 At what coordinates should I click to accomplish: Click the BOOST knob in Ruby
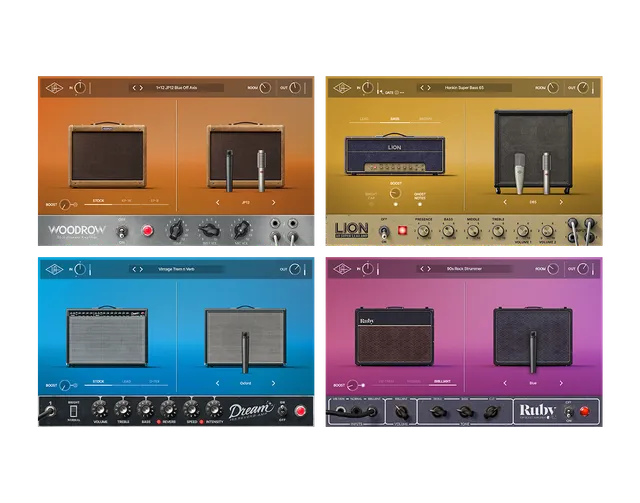click(x=353, y=385)
